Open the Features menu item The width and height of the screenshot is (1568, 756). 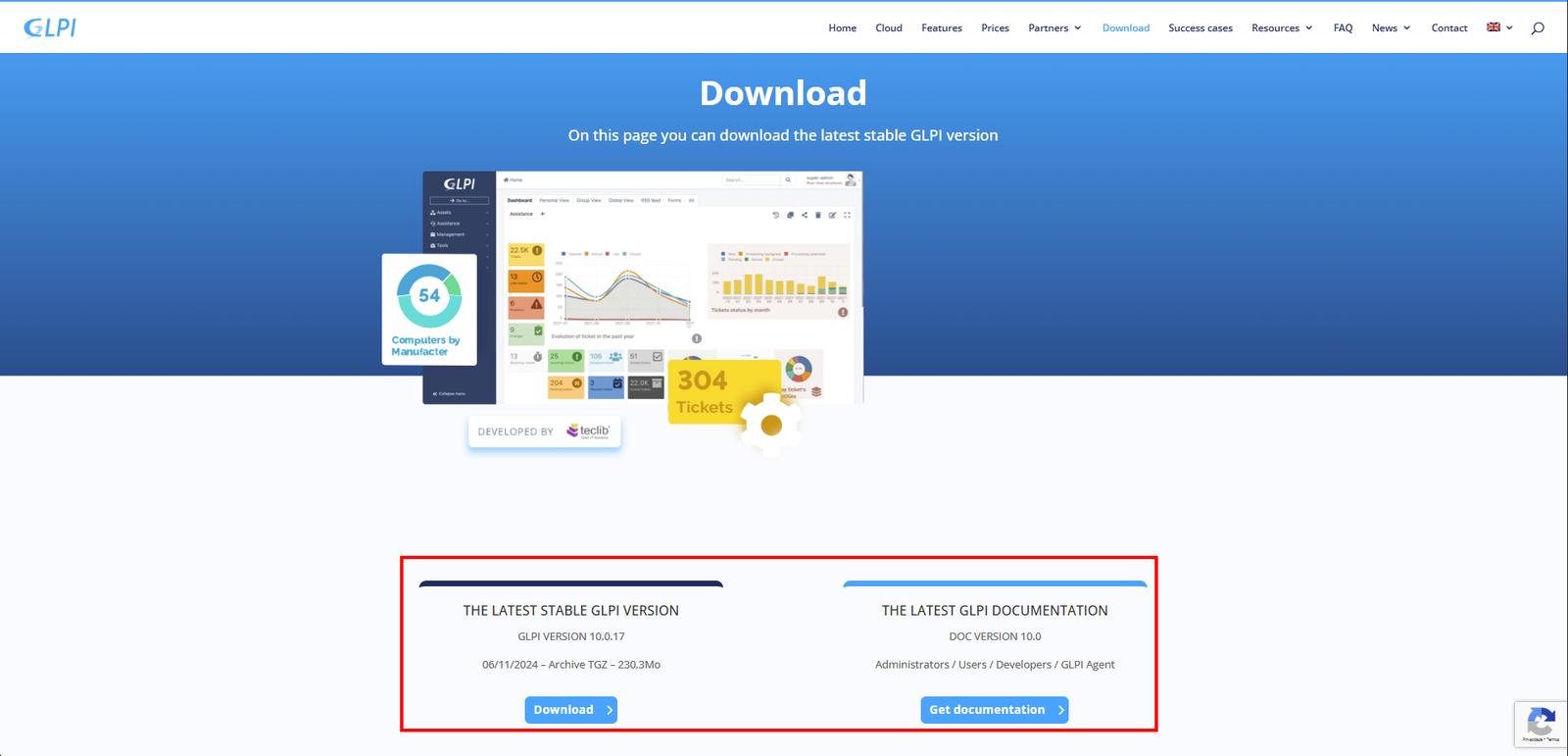click(x=941, y=27)
